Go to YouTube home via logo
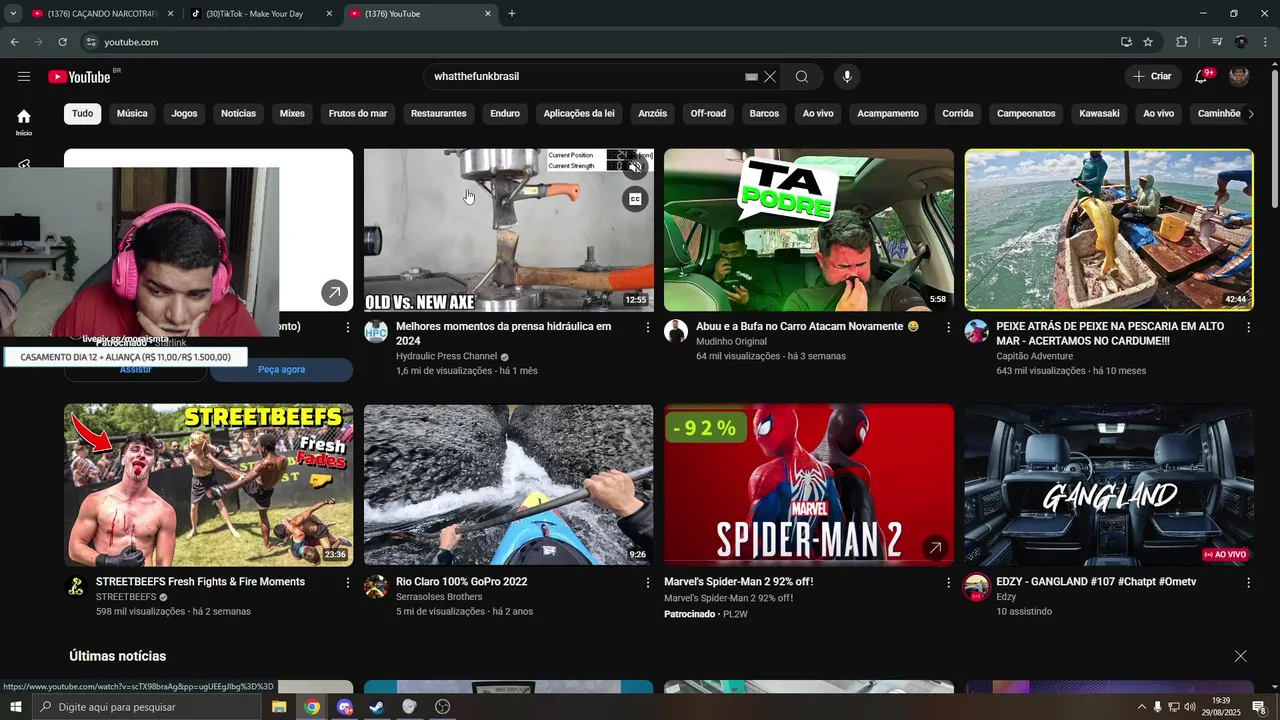Image resolution: width=1280 pixels, height=720 pixels. point(79,77)
